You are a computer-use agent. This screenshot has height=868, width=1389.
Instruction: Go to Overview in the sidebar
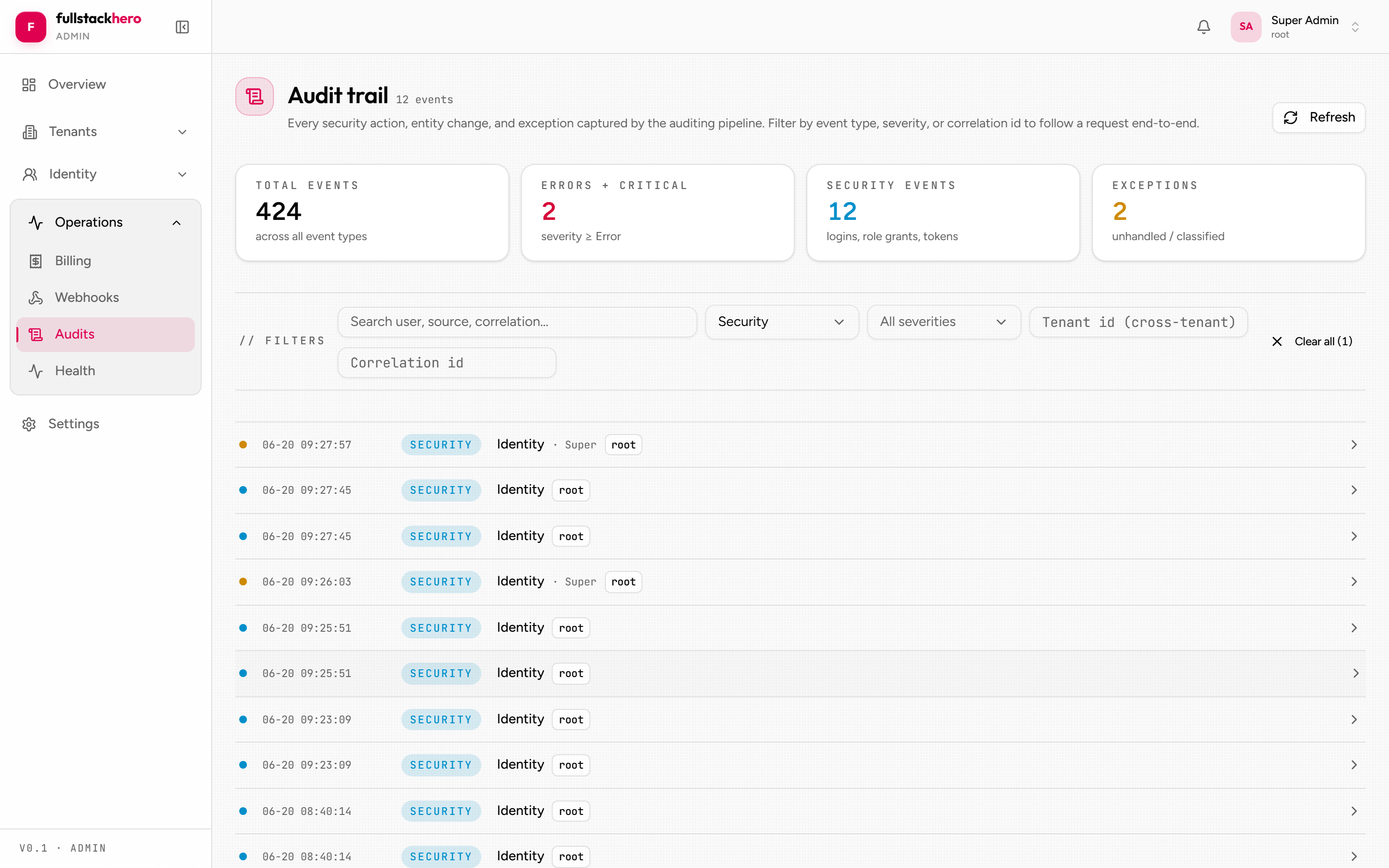pyautogui.click(x=106, y=84)
